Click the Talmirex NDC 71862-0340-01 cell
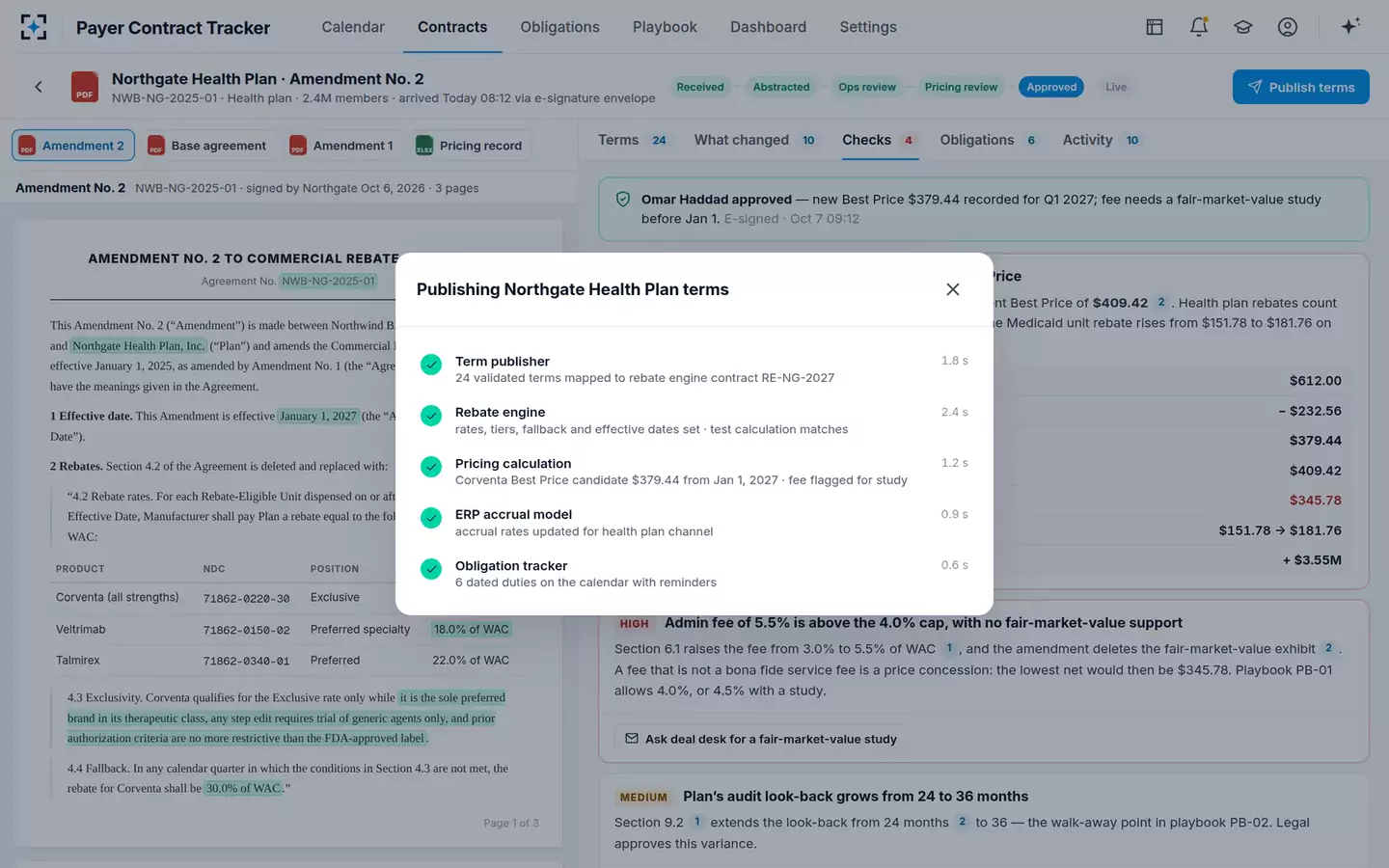1389x868 pixels. [x=246, y=661]
